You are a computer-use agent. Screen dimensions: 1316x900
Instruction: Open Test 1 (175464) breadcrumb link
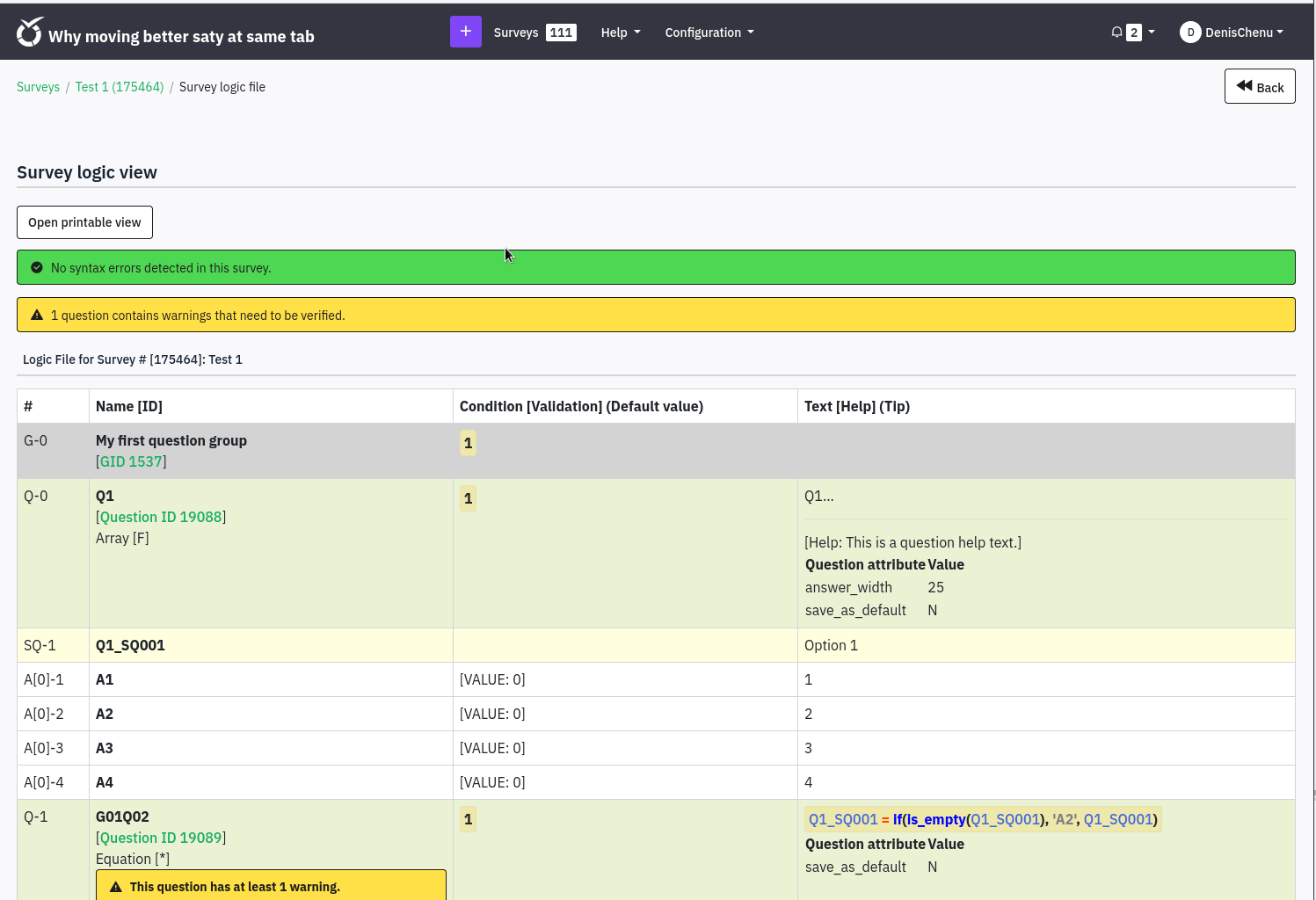[x=120, y=87]
